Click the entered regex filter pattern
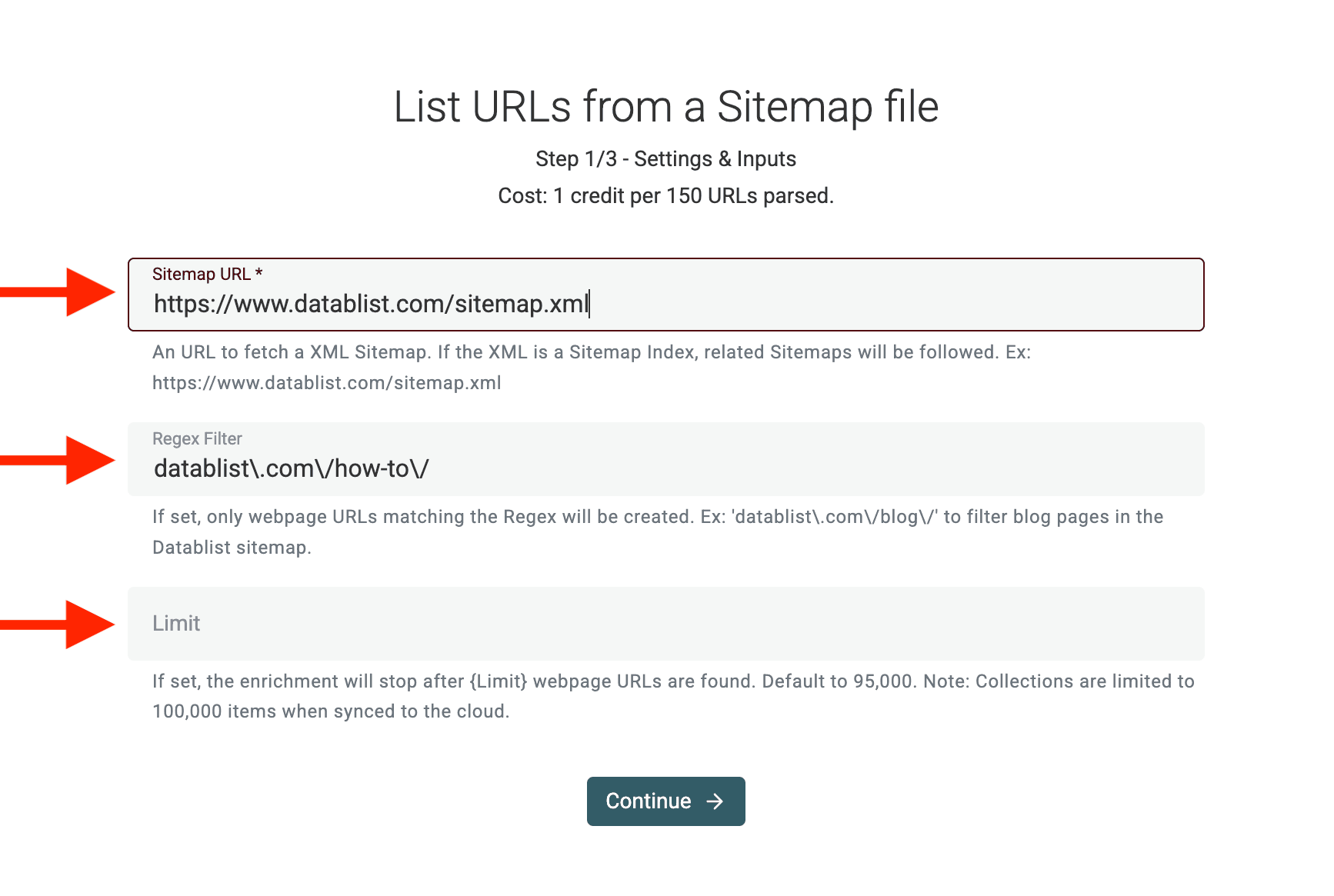The width and height of the screenshot is (1334, 896). [x=291, y=468]
